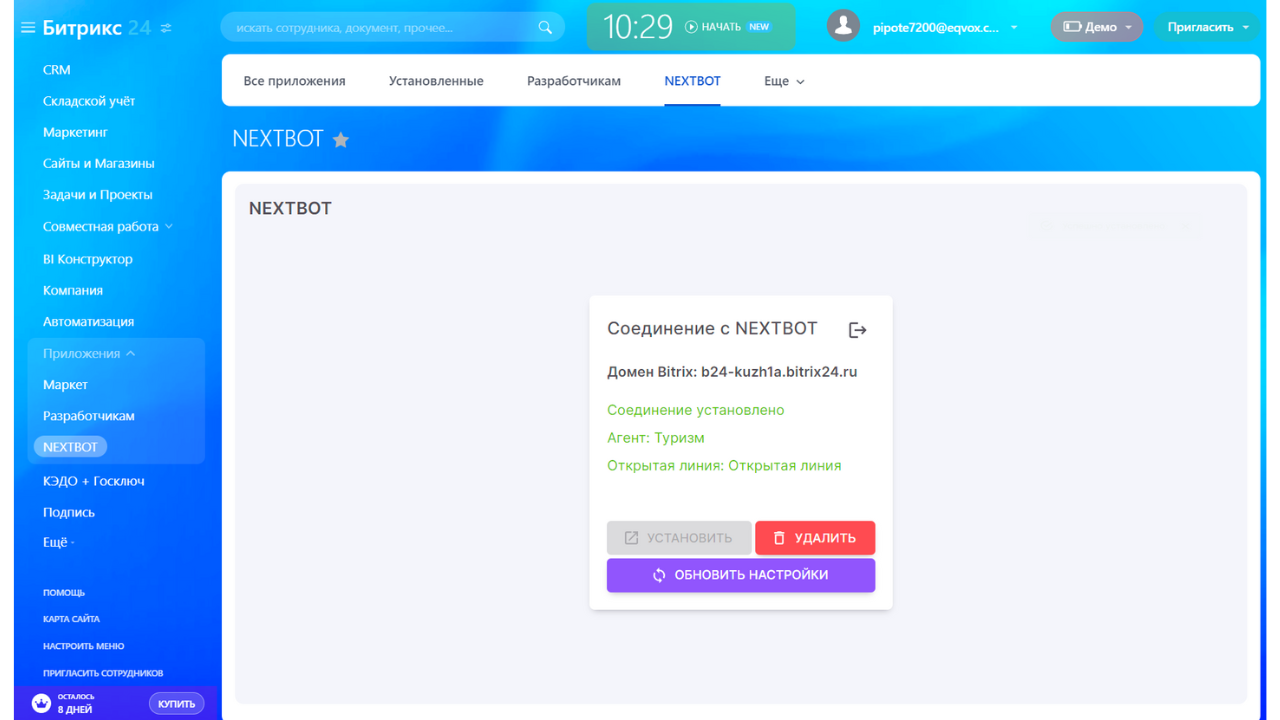Open Маркет in the sidebar
1280x720 pixels.
pyautogui.click(x=65, y=385)
